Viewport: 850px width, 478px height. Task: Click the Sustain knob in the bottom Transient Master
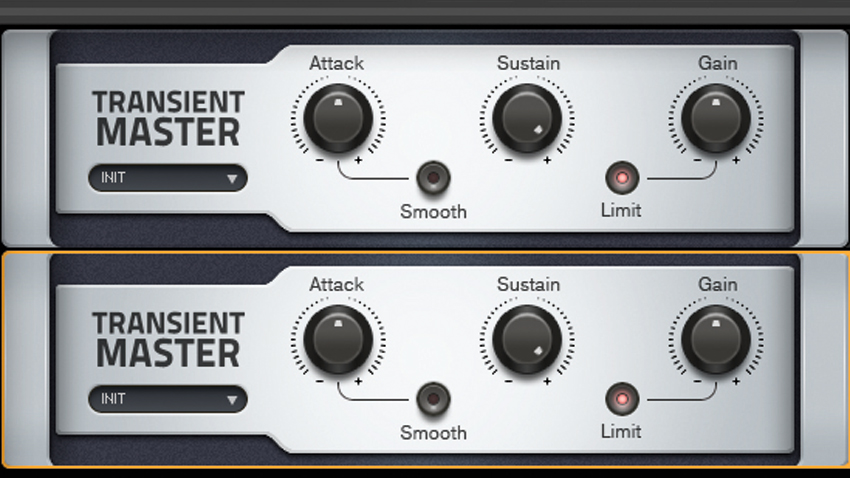click(527, 339)
